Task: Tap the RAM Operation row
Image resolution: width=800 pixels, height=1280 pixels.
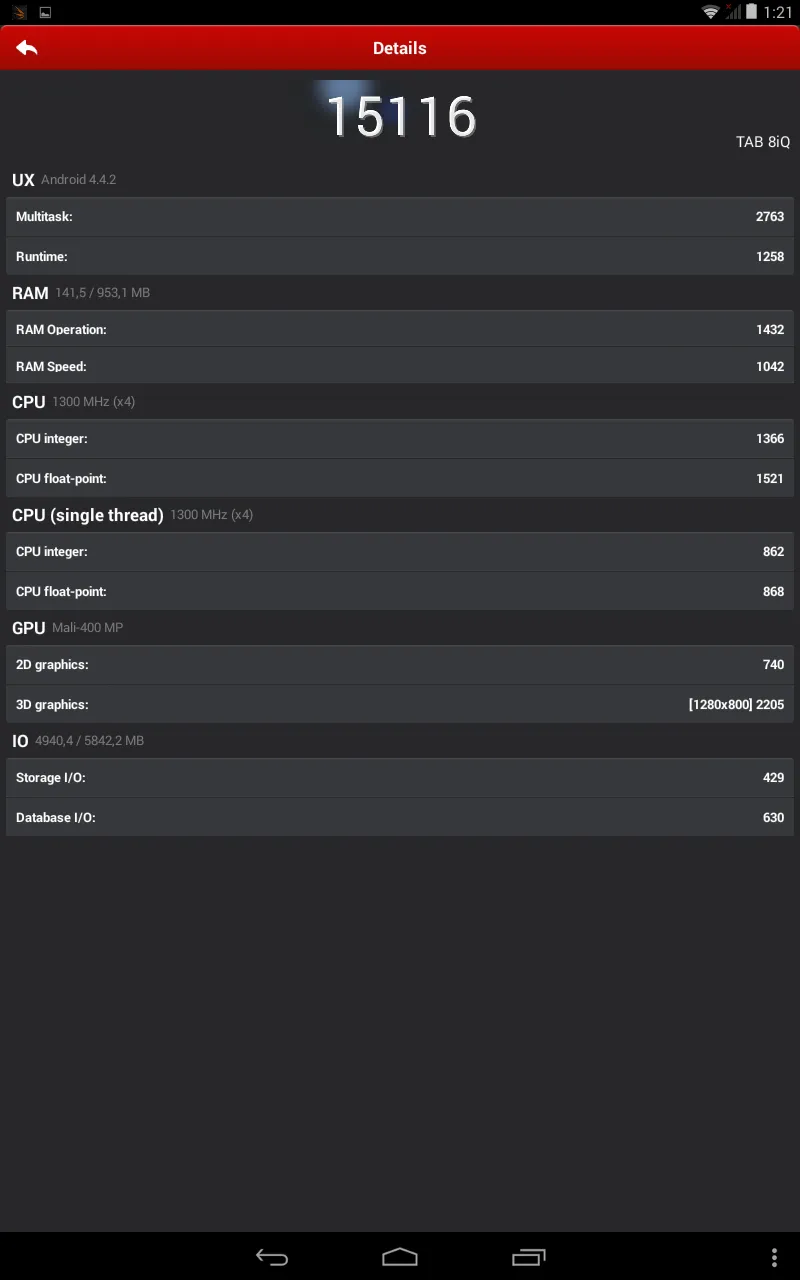Action: tap(400, 330)
